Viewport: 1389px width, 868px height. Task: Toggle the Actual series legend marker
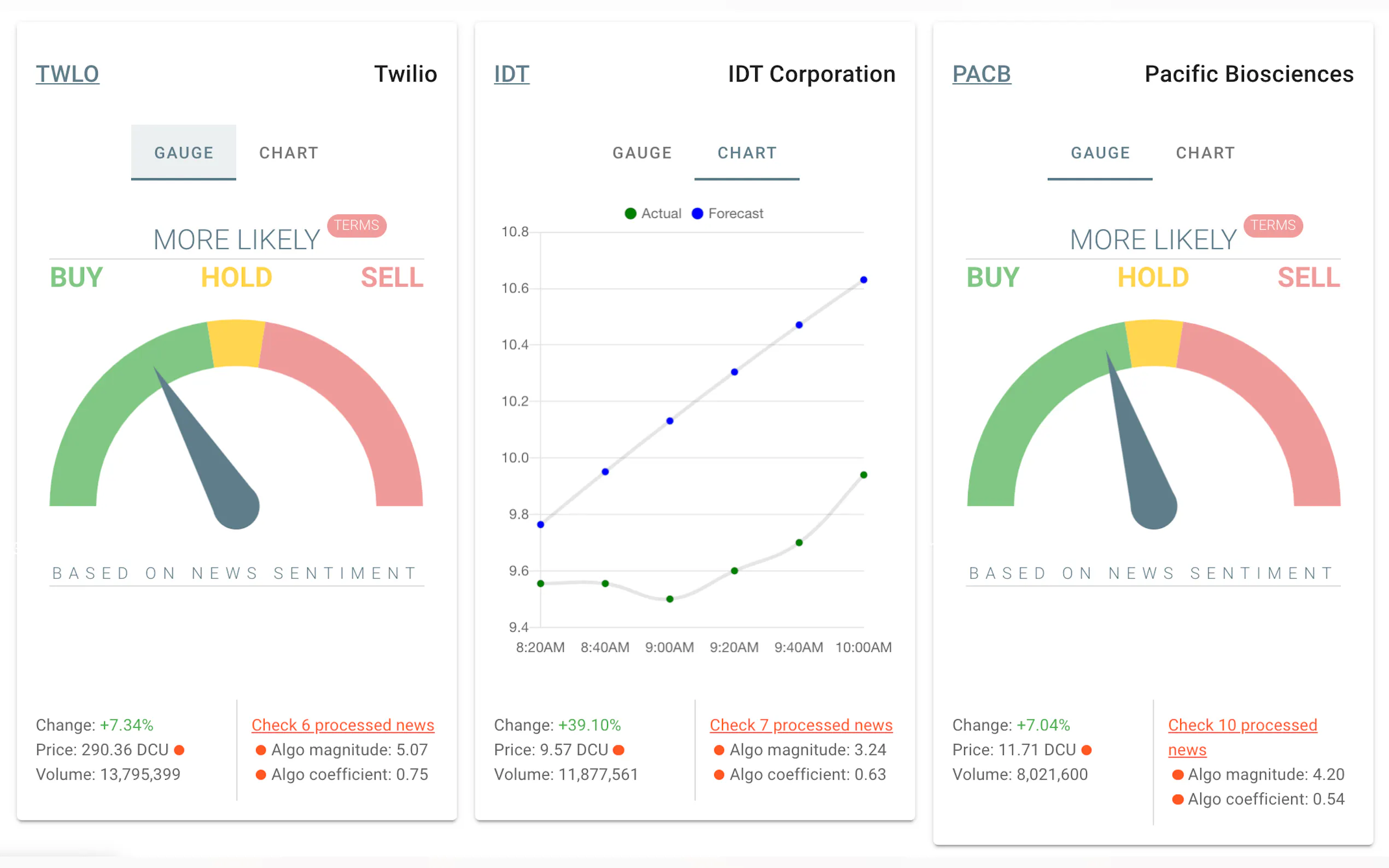pyautogui.click(x=631, y=214)
